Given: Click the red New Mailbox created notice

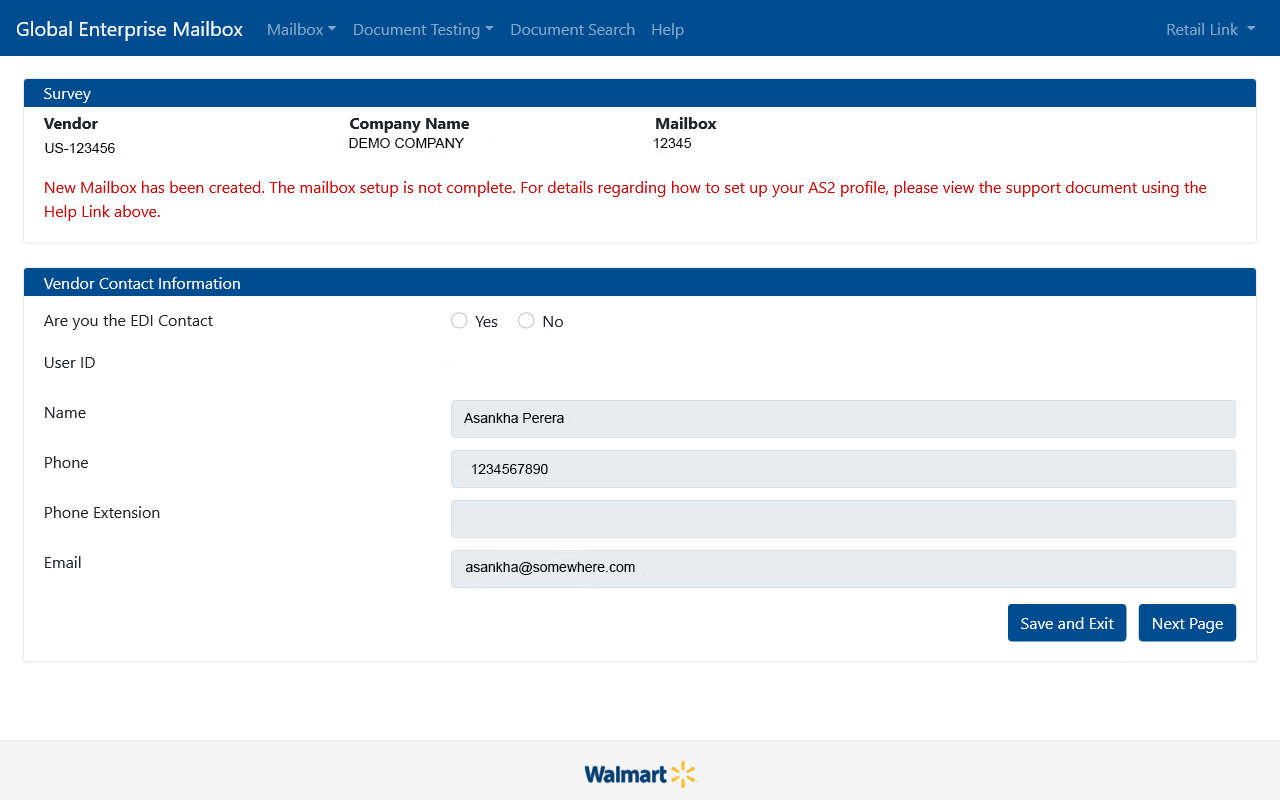Looking at the screenshot, I should (625, 200).
